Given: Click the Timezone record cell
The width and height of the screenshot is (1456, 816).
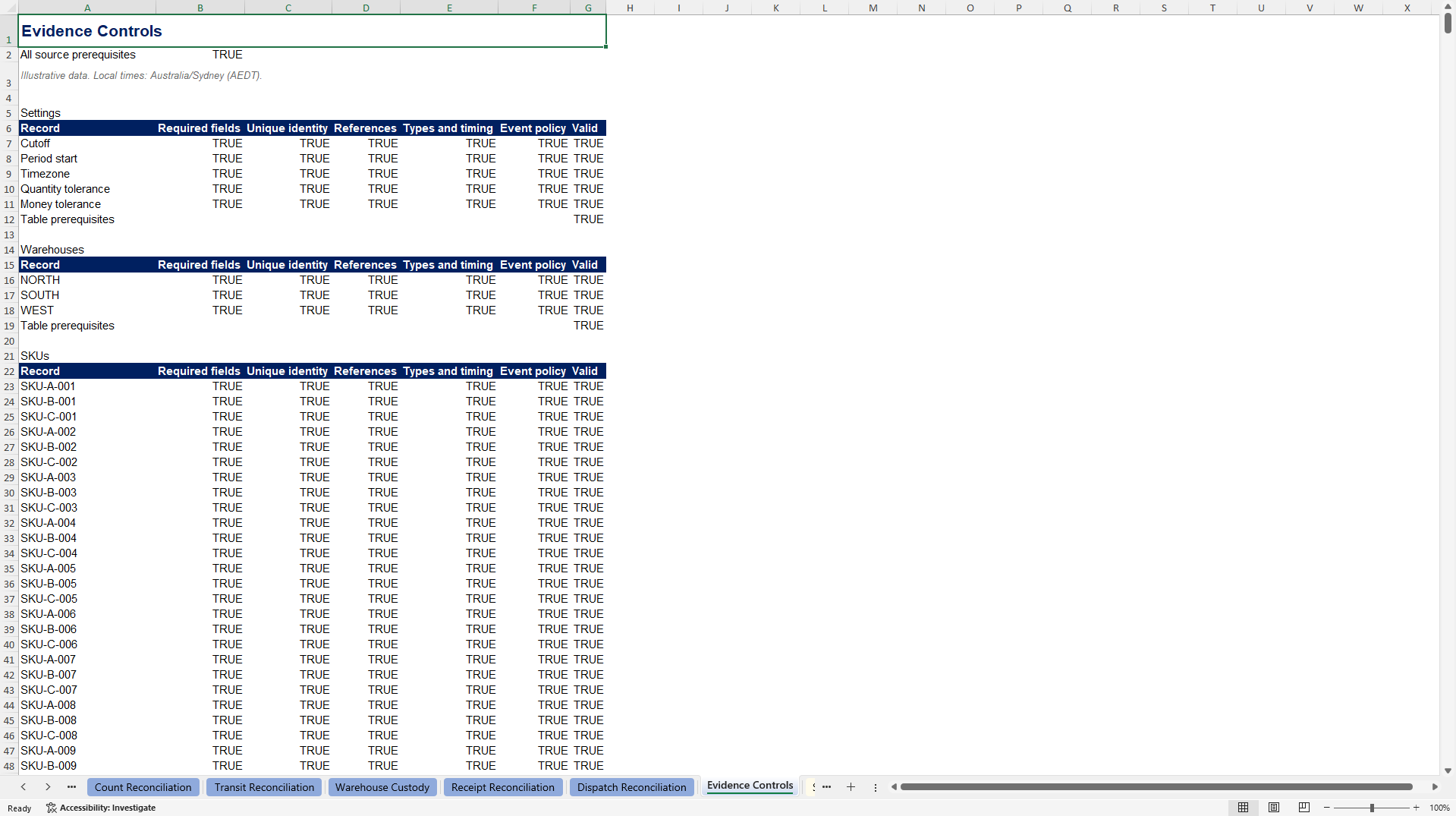Looking at the screenshot, I should pyautogui.click(x=87, y=174).
